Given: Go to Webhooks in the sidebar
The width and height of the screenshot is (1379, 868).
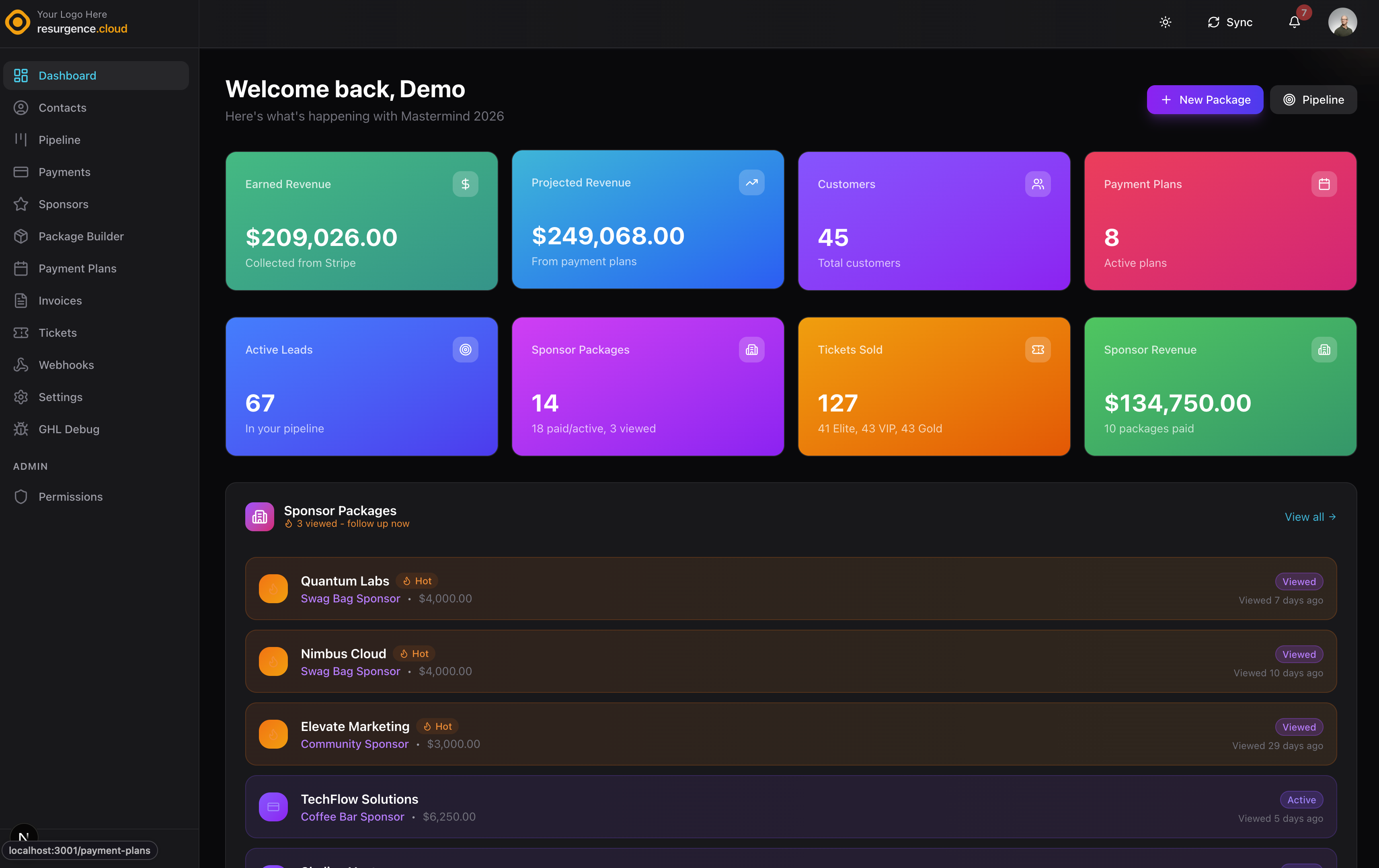Looking at the screenshot, I should coord(66,365).
